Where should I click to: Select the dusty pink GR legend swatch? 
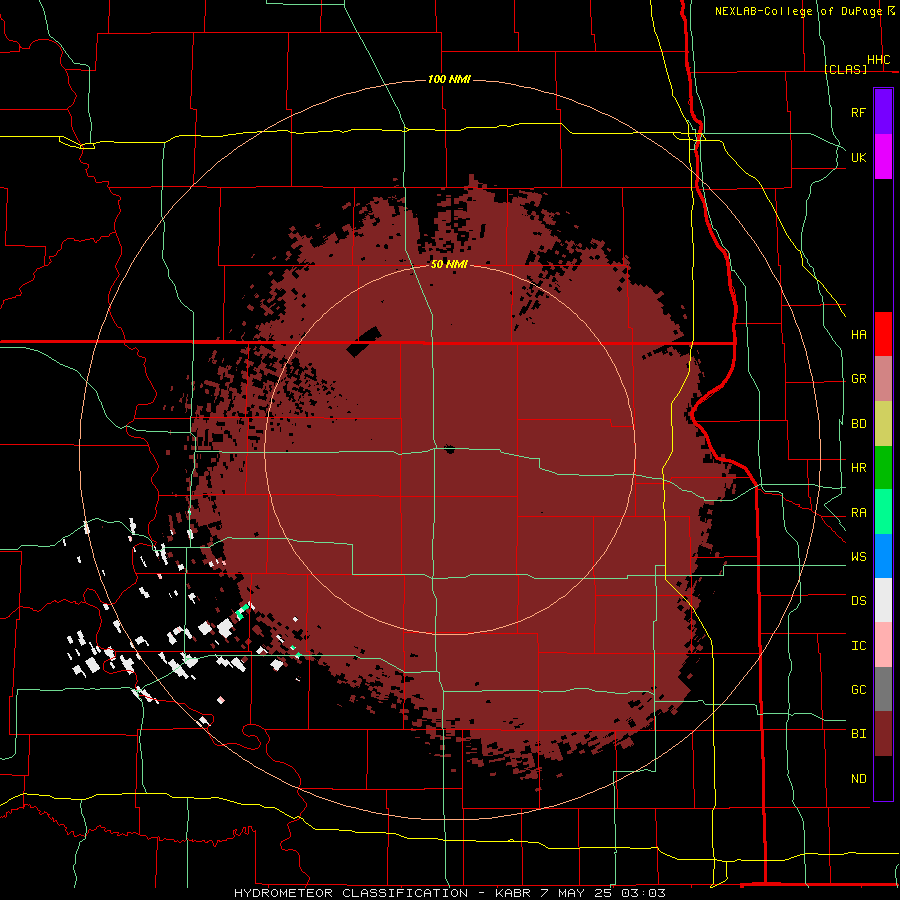click(883, 379)
